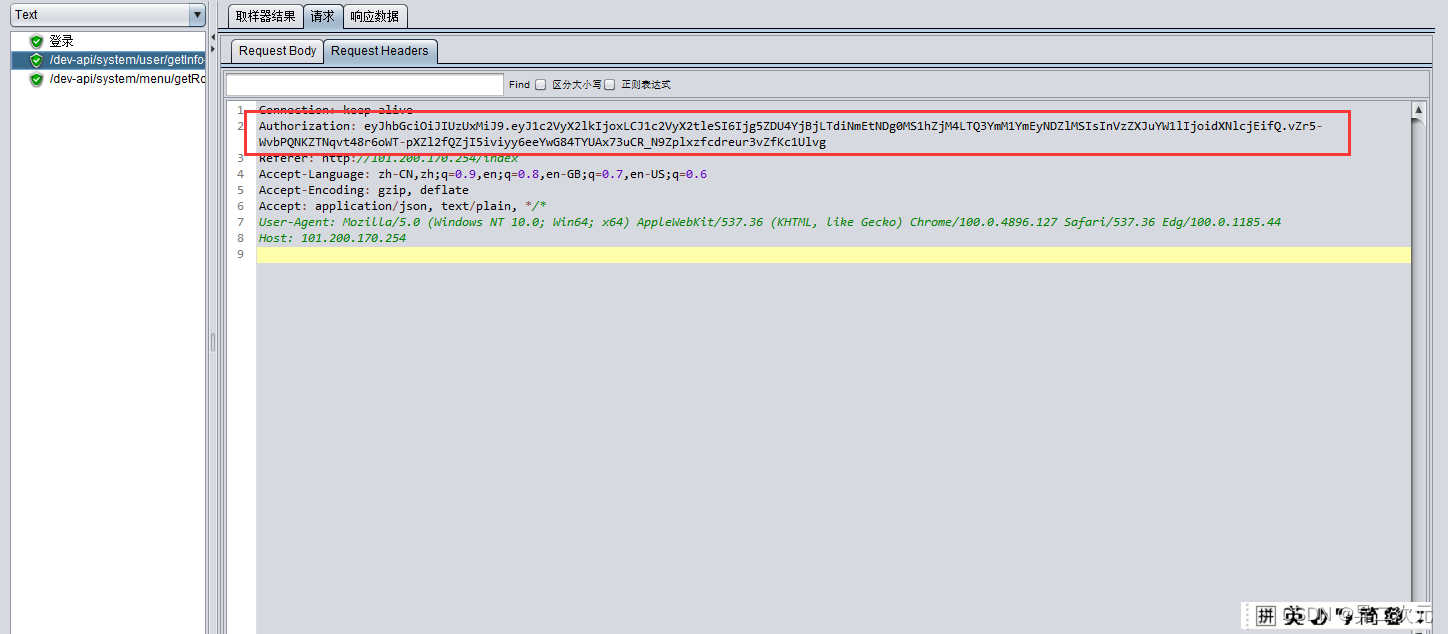Click the header scrollbar's up arrow
This screenshot has height=634, width=1448.
tap(1418, 110)
